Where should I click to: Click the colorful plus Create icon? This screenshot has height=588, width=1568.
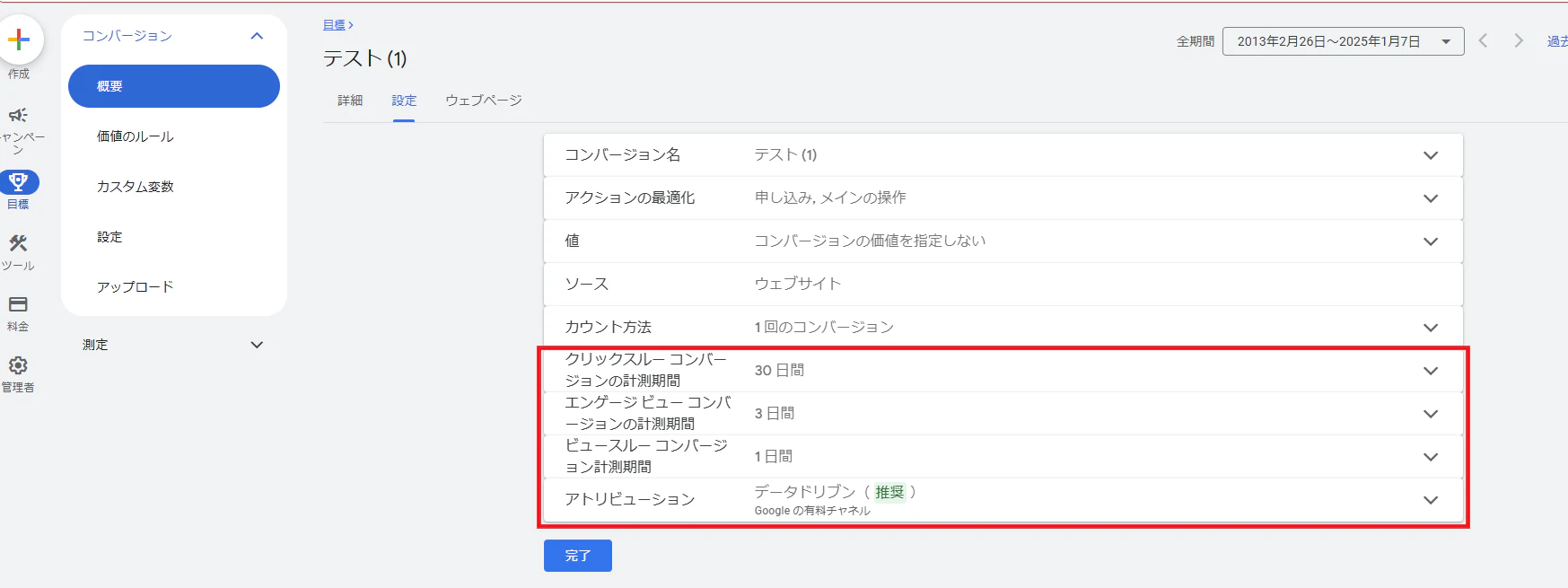[x=18, y=40]
